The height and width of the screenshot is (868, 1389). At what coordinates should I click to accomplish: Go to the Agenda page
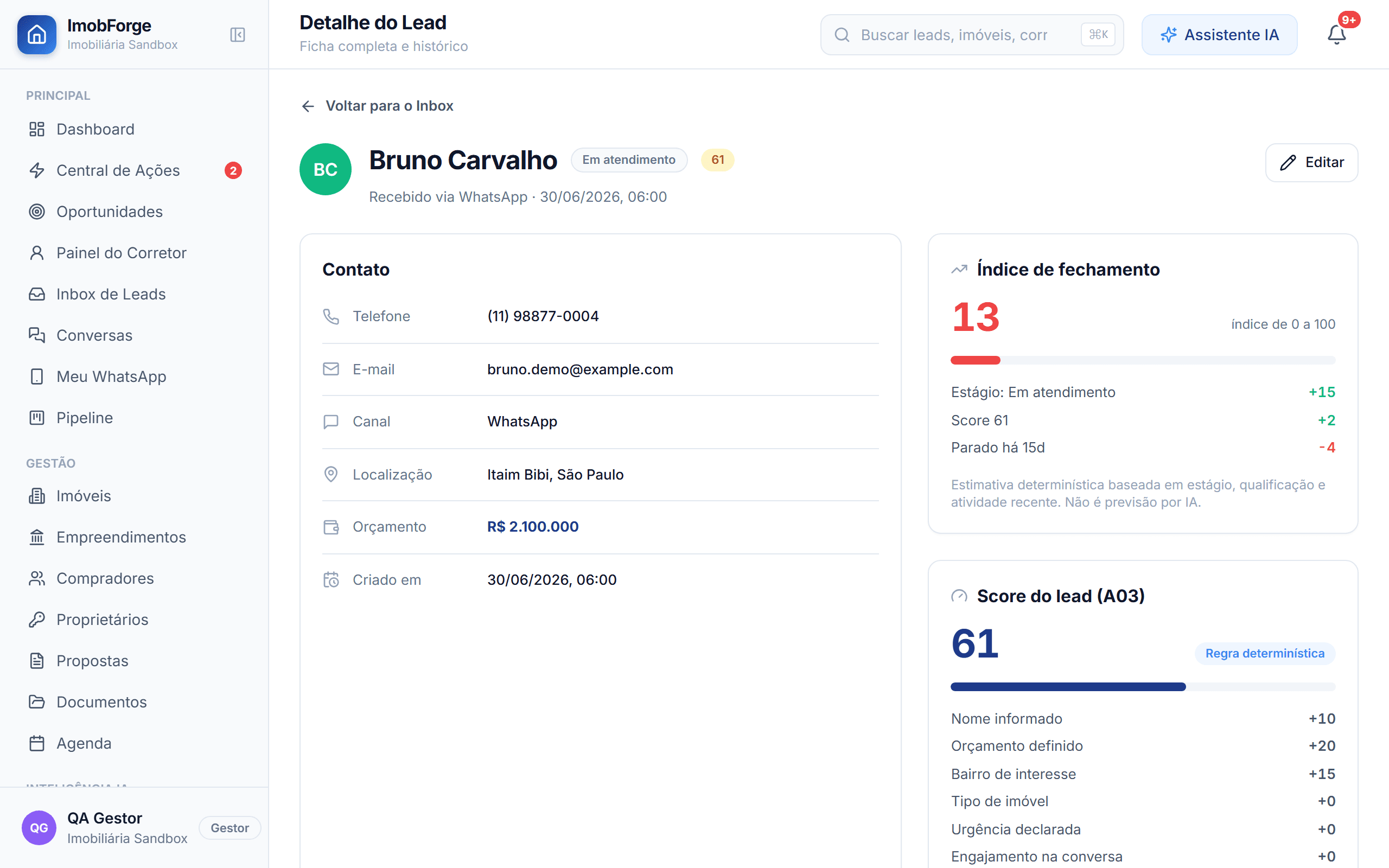pos(135,743)
